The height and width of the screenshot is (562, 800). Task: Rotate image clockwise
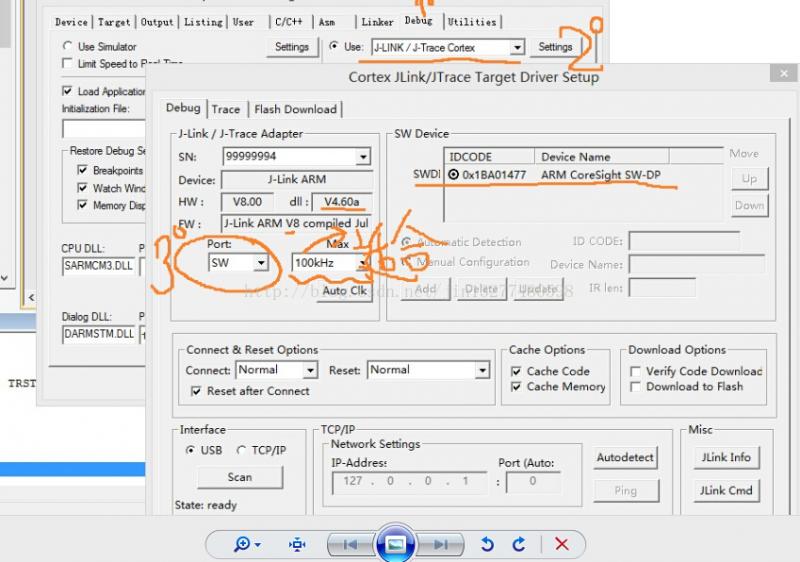[x=519, y=544]
